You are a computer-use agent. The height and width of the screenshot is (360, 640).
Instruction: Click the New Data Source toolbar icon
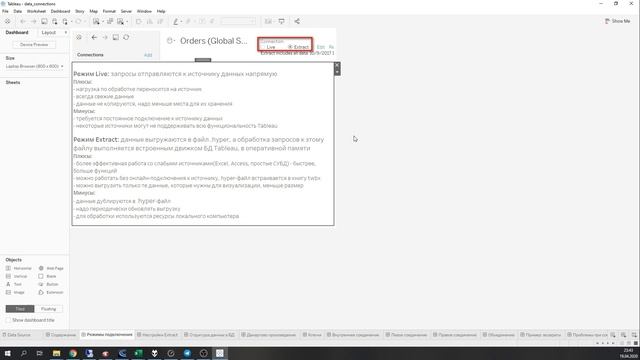click(55, 21)
